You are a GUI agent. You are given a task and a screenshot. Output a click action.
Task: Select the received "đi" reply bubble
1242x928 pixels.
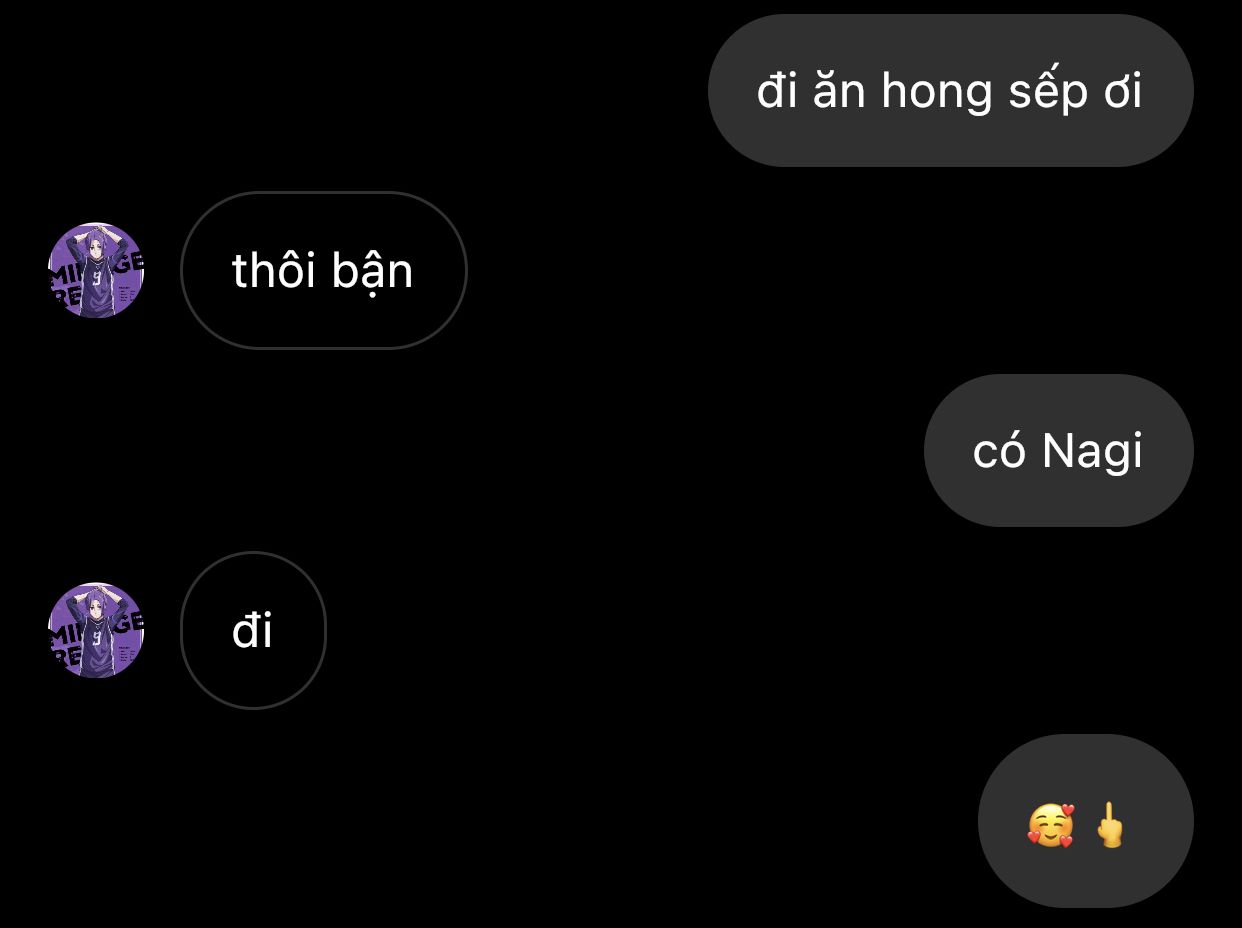(x=253, y=630)
